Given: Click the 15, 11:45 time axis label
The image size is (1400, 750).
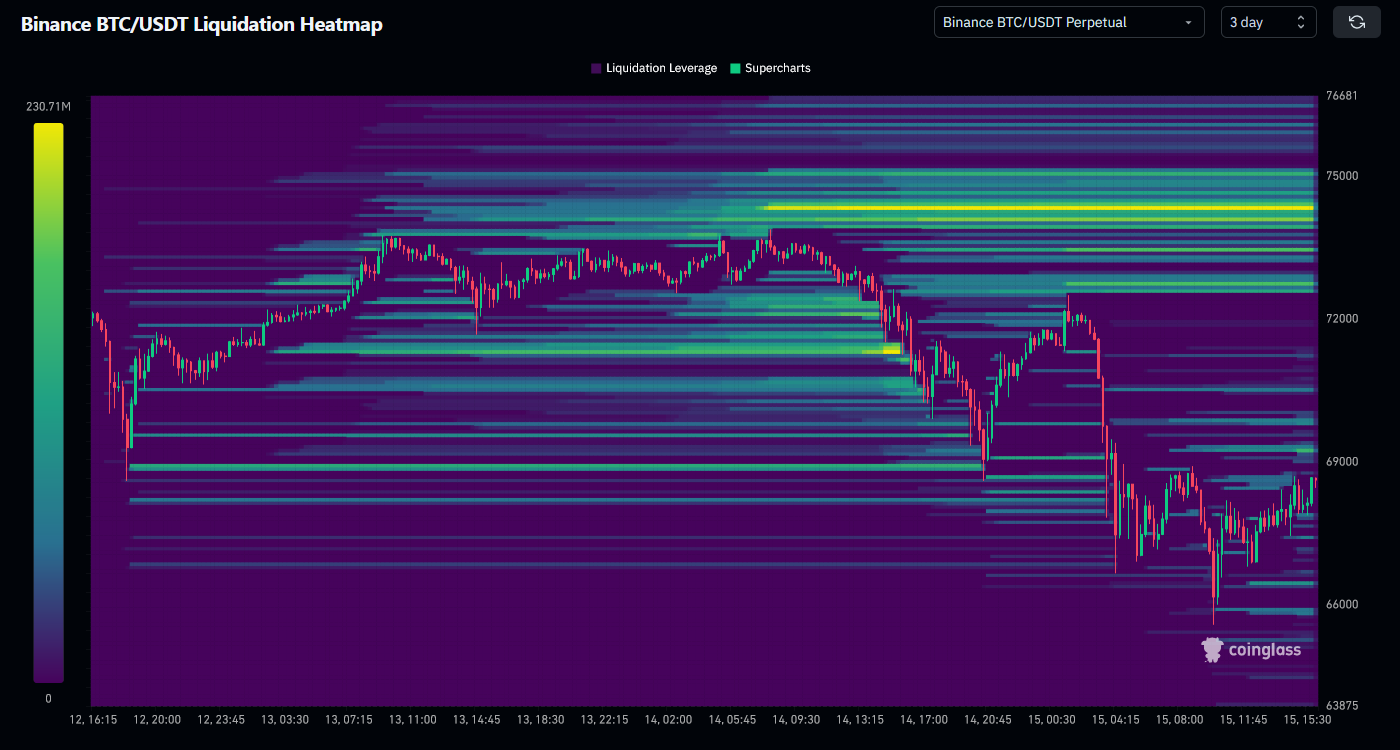Looking at the screenshot, I should pos(1243,720).
